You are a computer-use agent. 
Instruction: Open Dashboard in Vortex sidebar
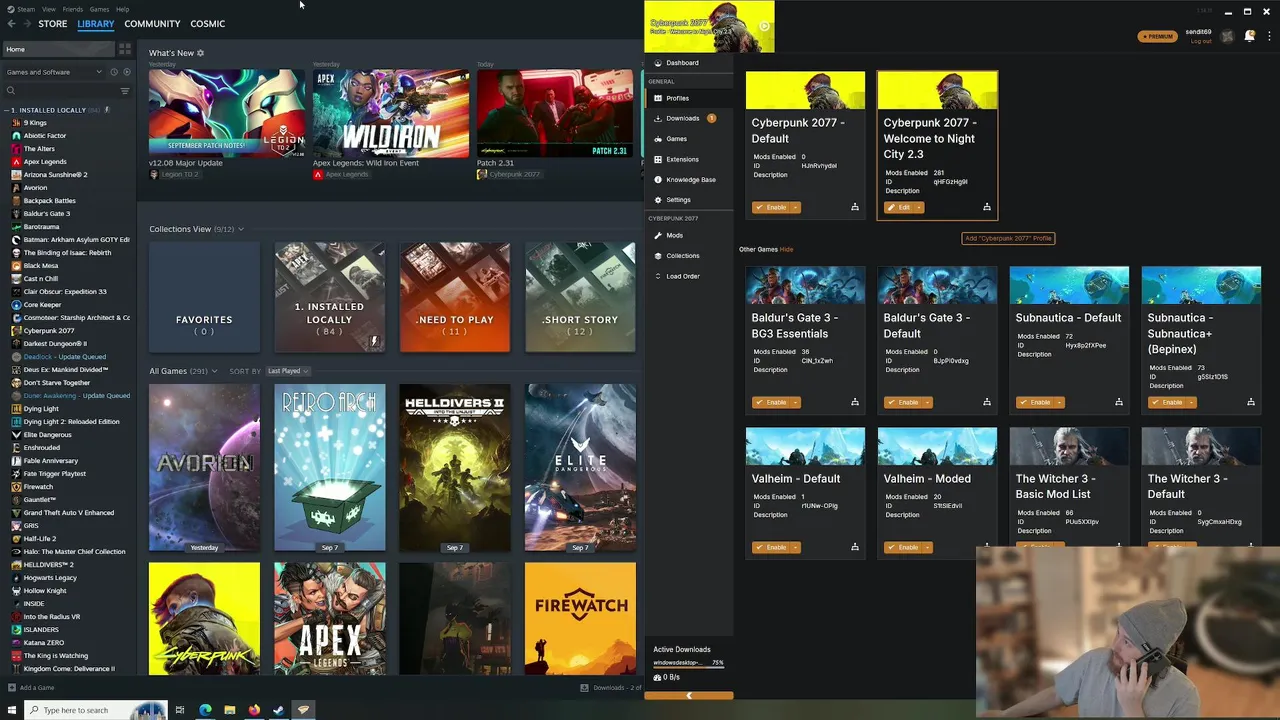[689, 63]
